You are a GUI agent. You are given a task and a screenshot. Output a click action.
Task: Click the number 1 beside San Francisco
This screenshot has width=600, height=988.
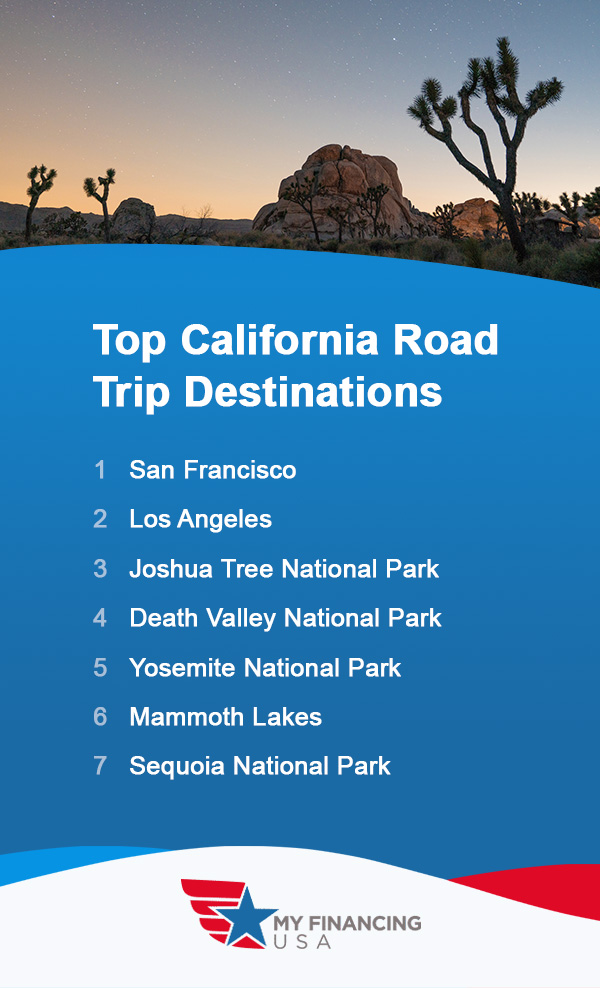pyautogui.click(x=100, y=470)
